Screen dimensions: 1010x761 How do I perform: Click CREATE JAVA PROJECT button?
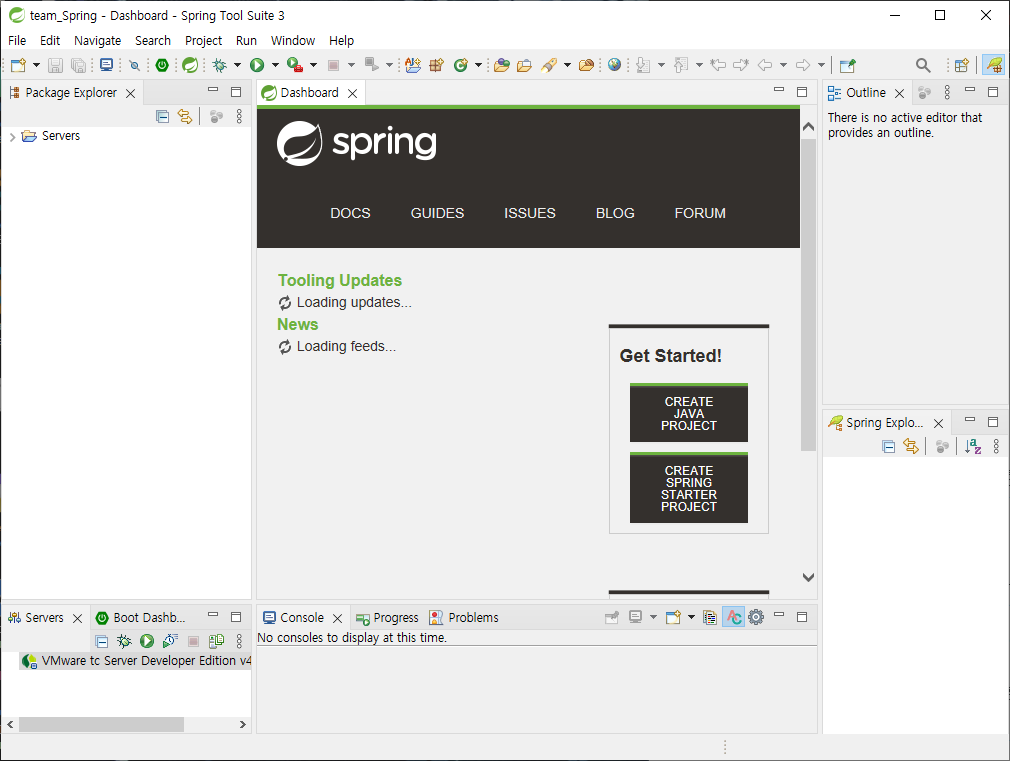(x=689, y=413)
